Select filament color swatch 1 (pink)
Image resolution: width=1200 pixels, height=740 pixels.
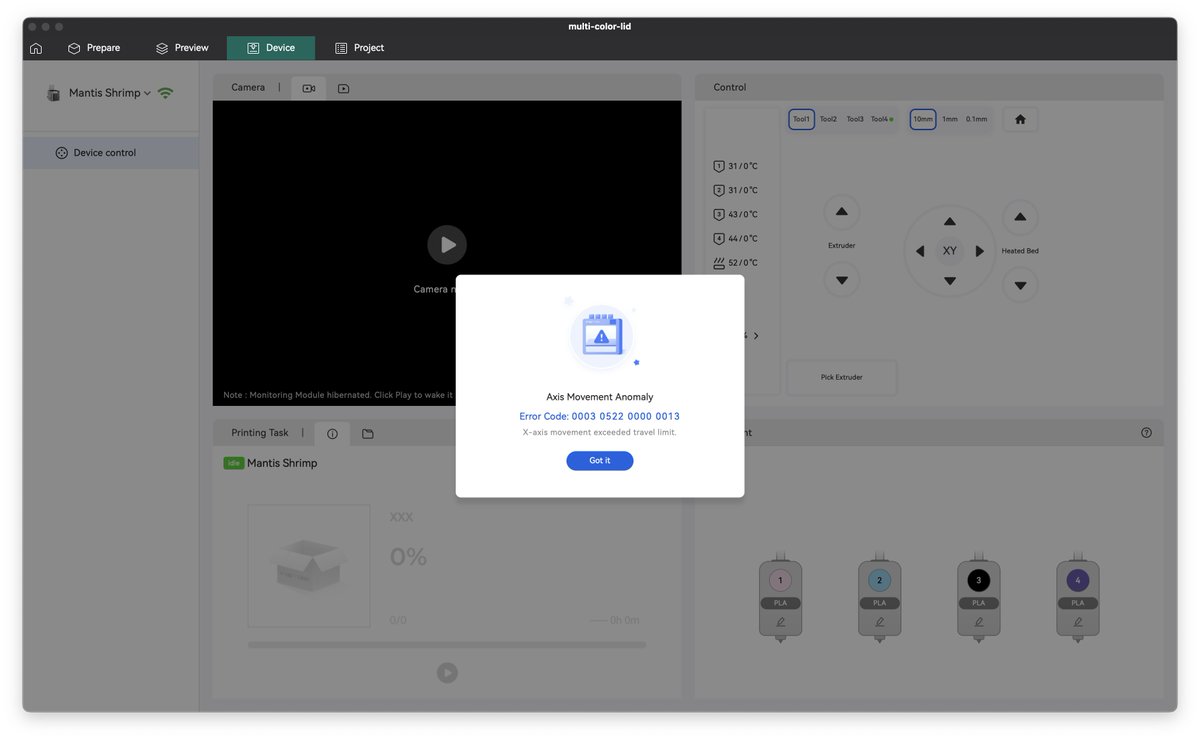point(781,580)
